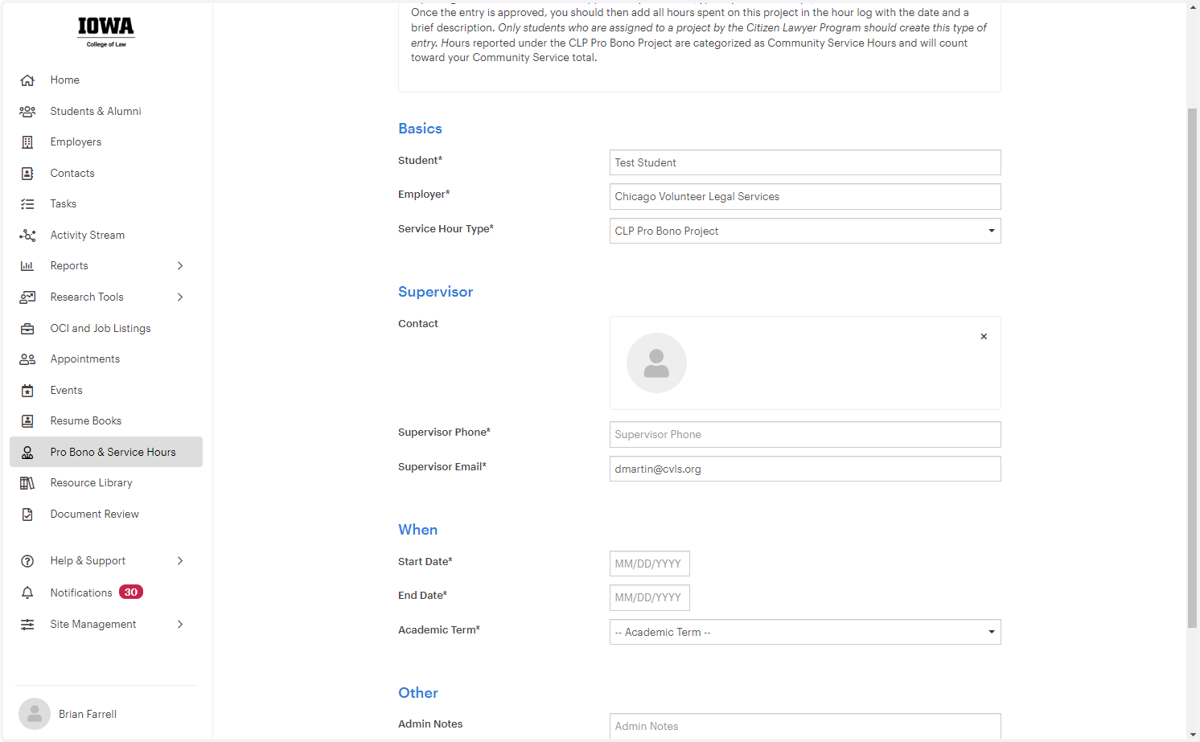1200x742 pixels.
Task: Click the Contacts card icon
Action: click(x=27, y=173)
